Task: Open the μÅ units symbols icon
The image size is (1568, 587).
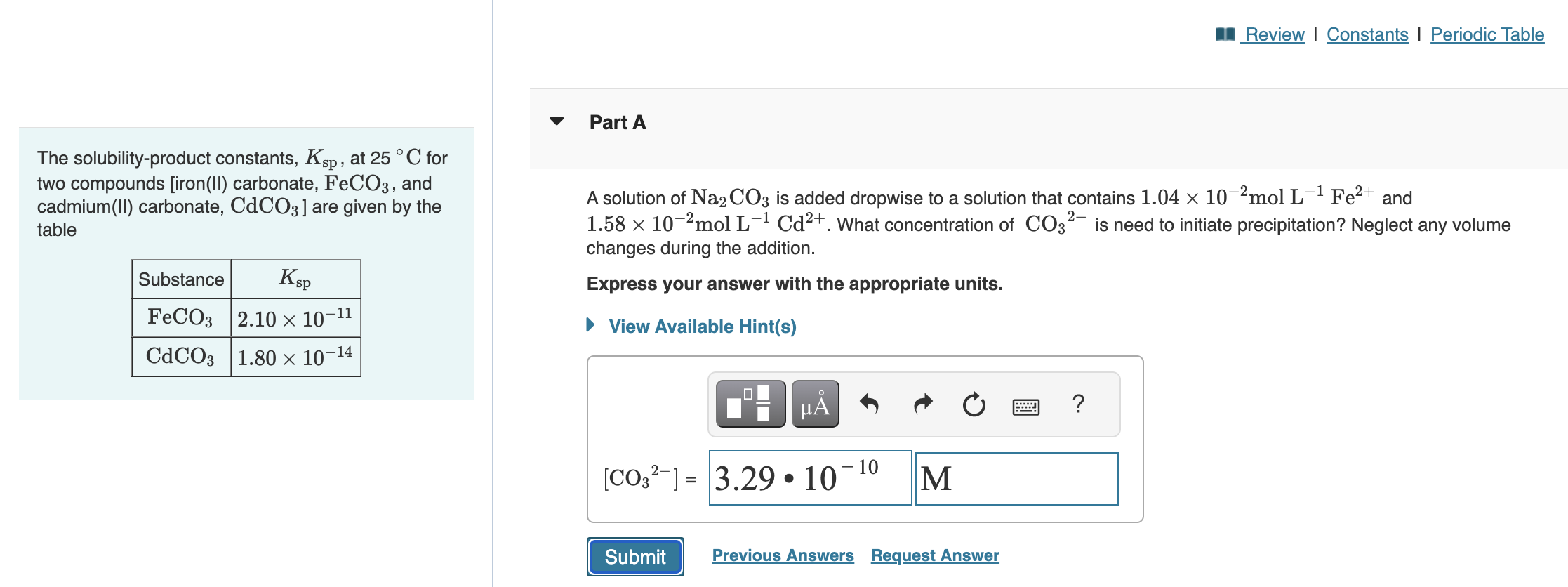Action: (815, 403)
